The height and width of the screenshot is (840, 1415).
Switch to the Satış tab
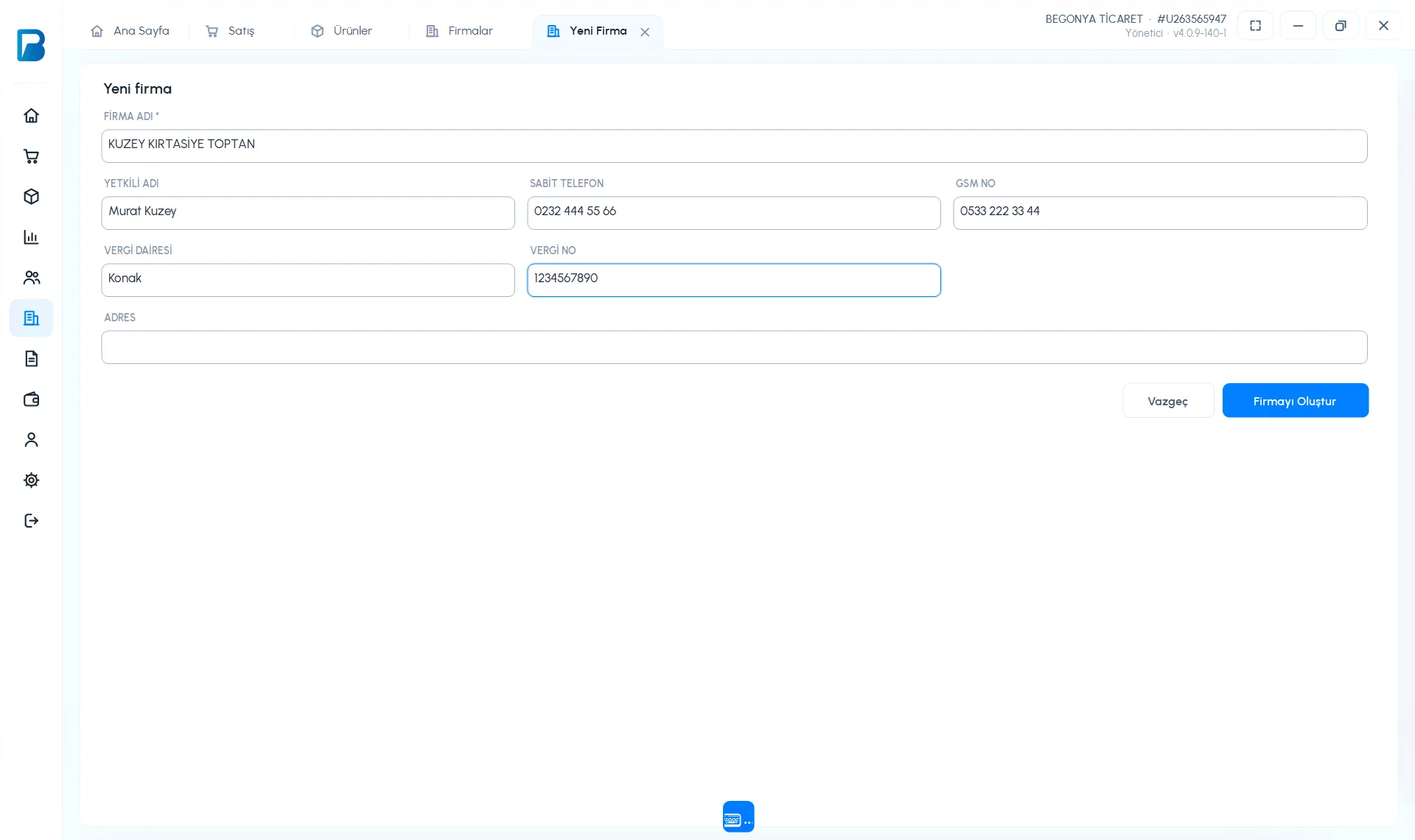pyautogui.click(x=231, y=31)
